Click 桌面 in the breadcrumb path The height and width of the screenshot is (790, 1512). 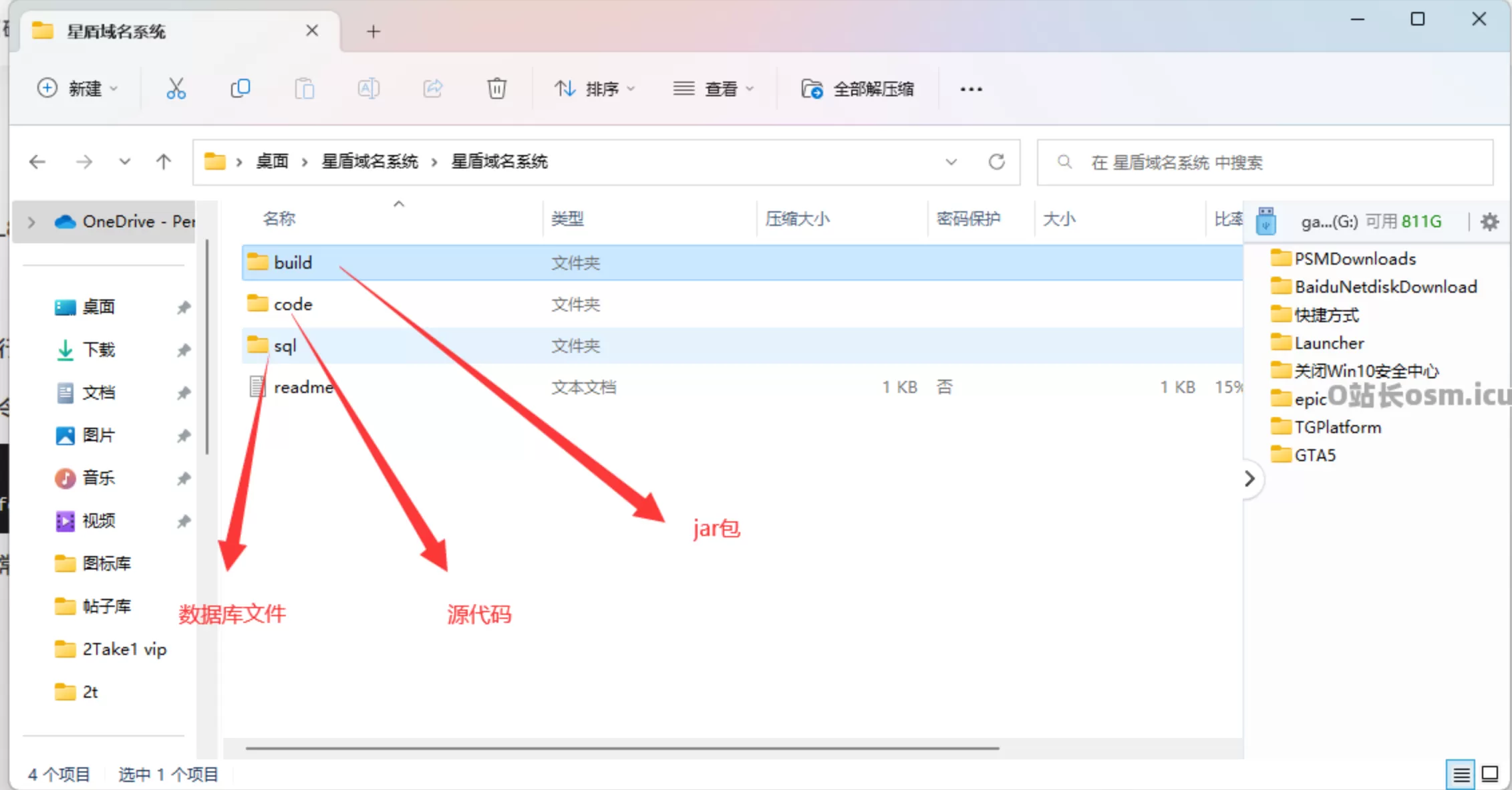(272, 162)
